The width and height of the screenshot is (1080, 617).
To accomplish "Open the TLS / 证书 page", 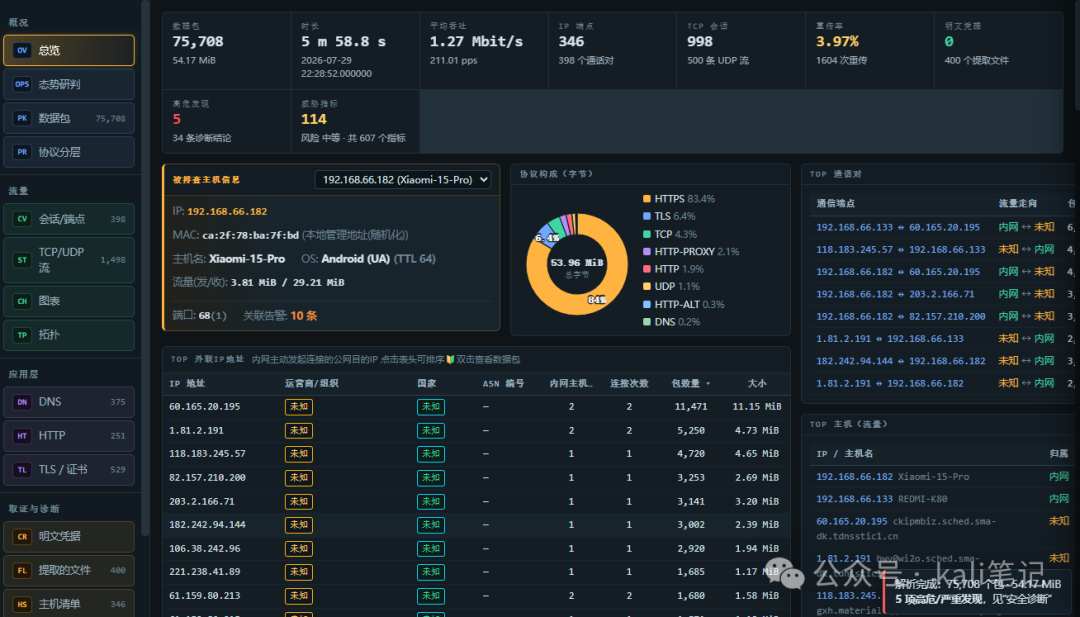I will point(69,470).
